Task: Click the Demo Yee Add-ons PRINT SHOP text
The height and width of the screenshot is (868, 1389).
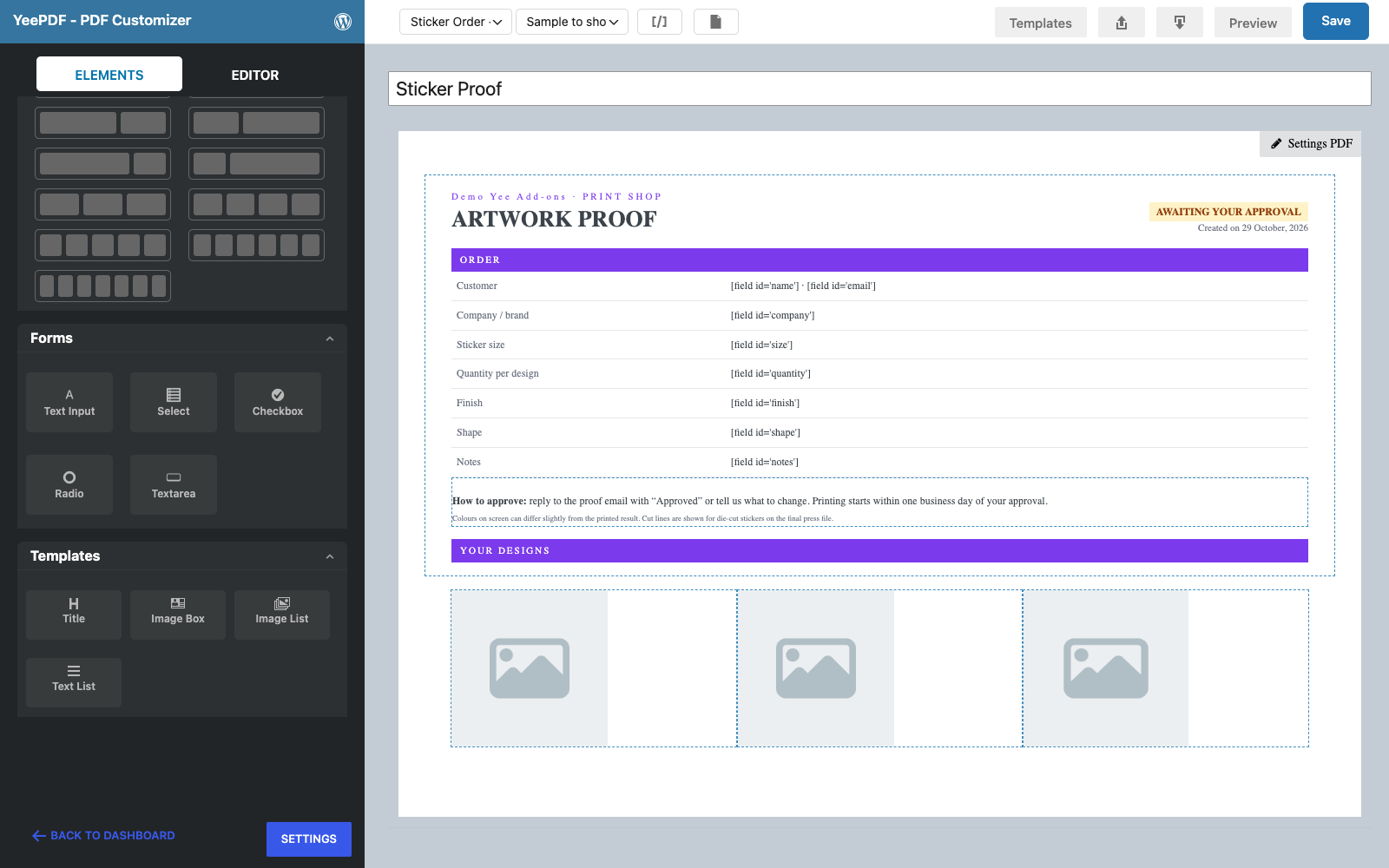Action: [x=556, y=197]
